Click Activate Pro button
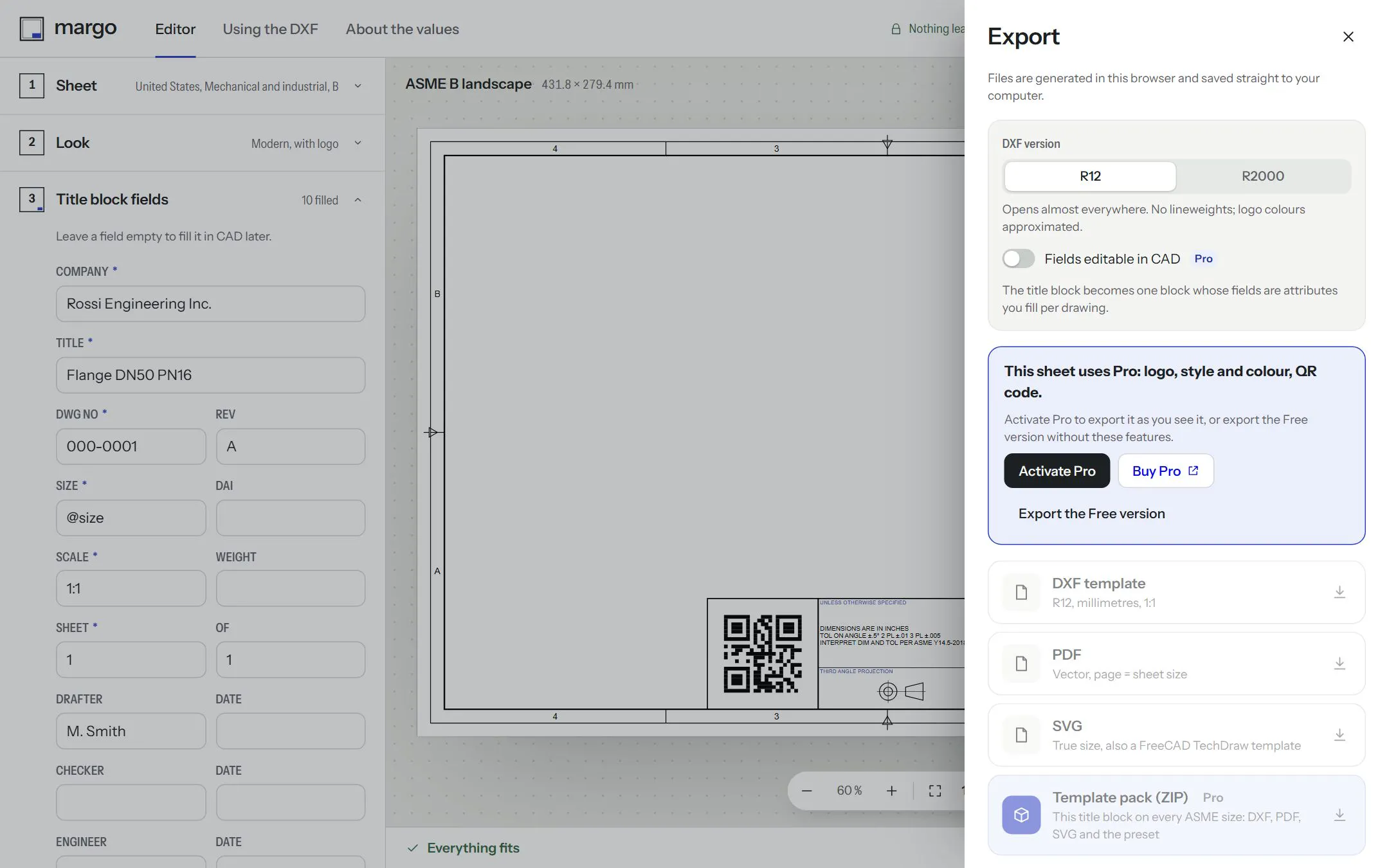 pos(1057,471)
